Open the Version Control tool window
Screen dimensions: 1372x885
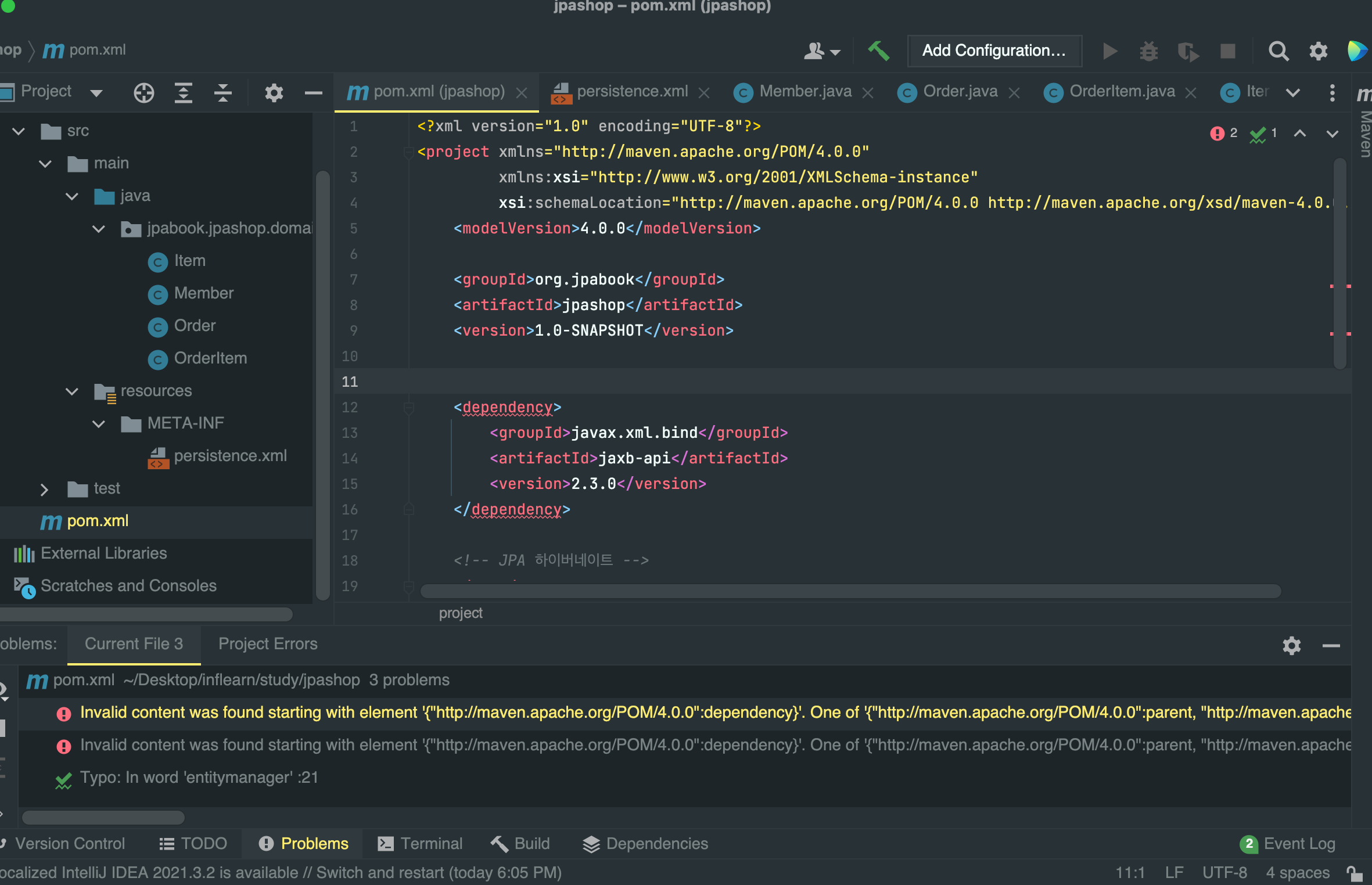[63, 843]
